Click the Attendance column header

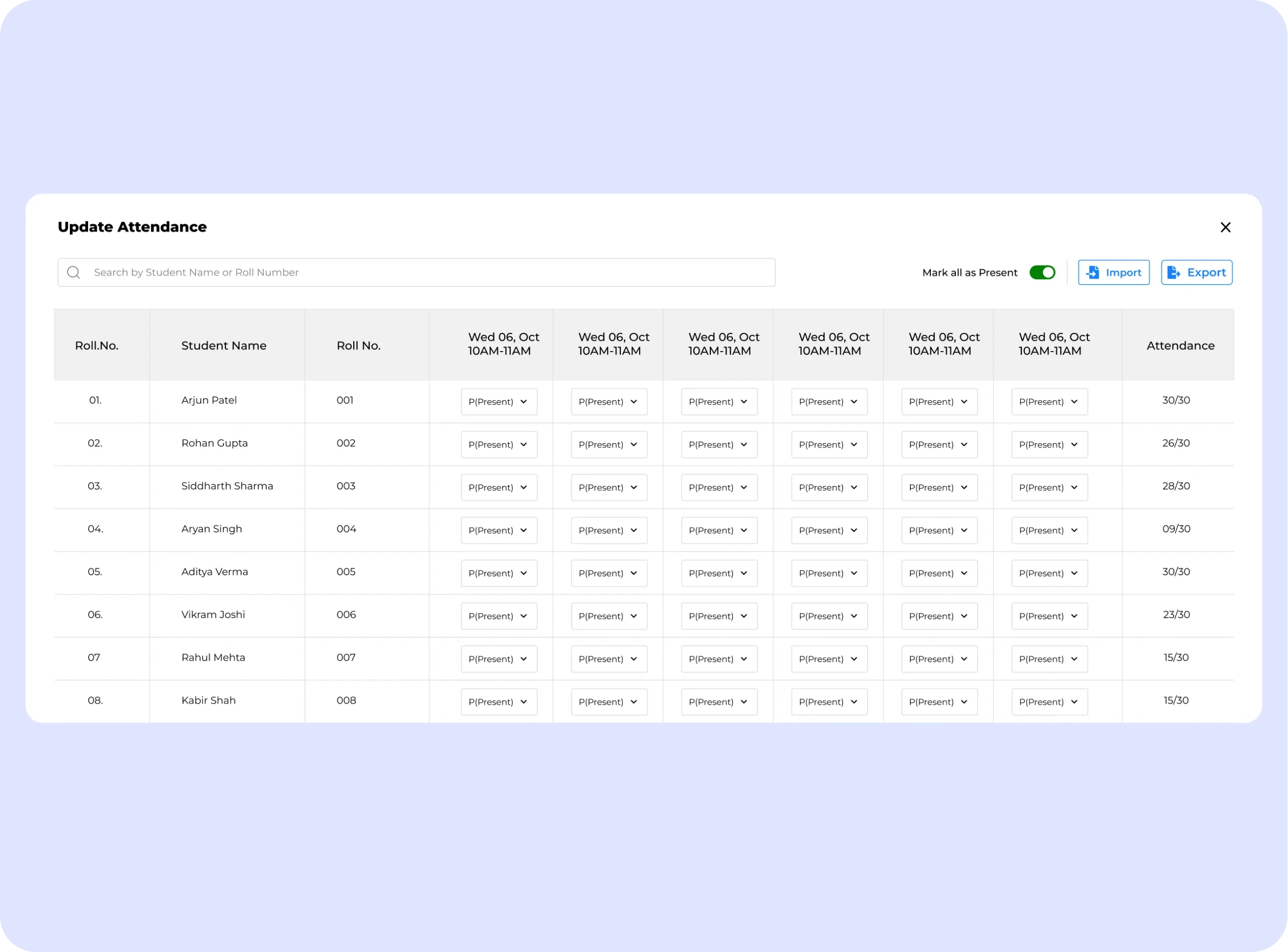[1180, 346]
